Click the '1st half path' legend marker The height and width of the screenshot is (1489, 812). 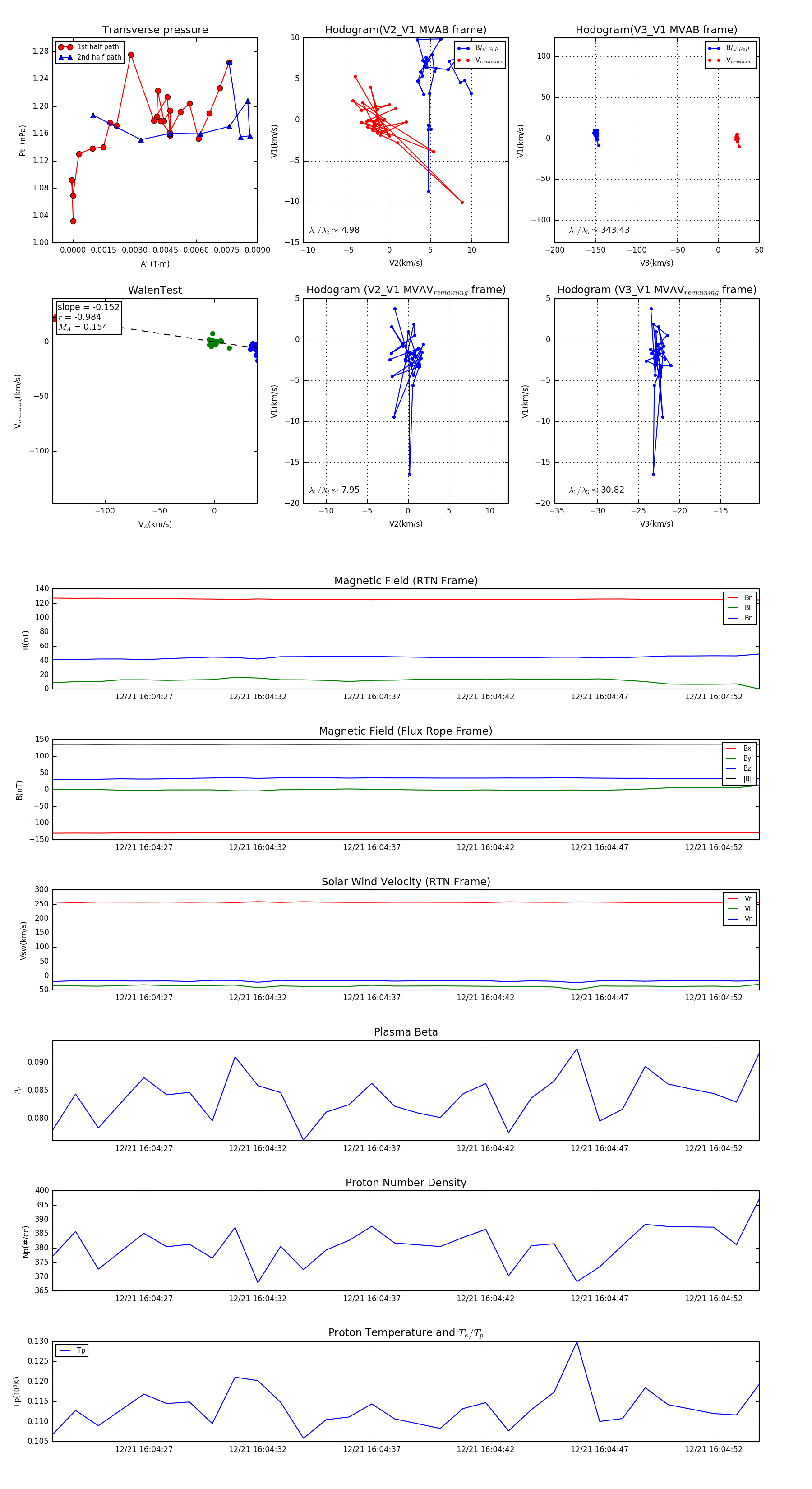(65, 47)
